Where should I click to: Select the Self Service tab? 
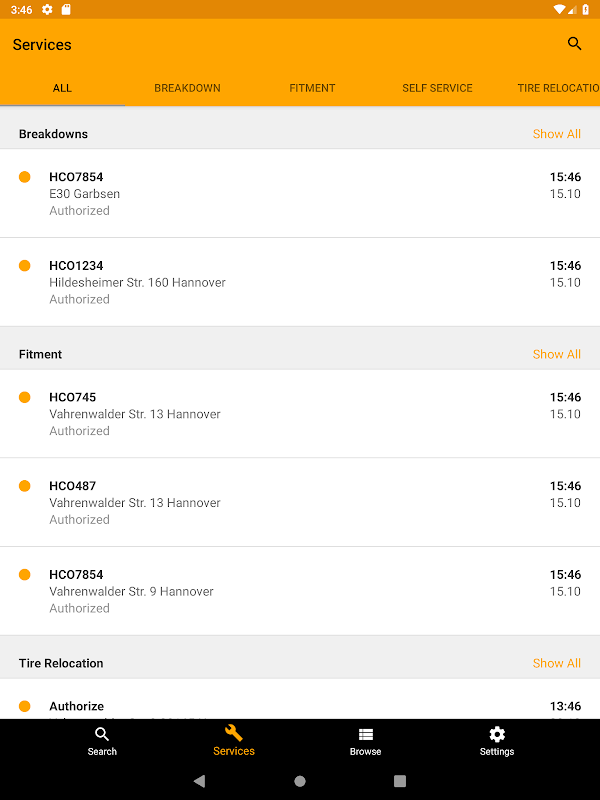tap(437, 88)
